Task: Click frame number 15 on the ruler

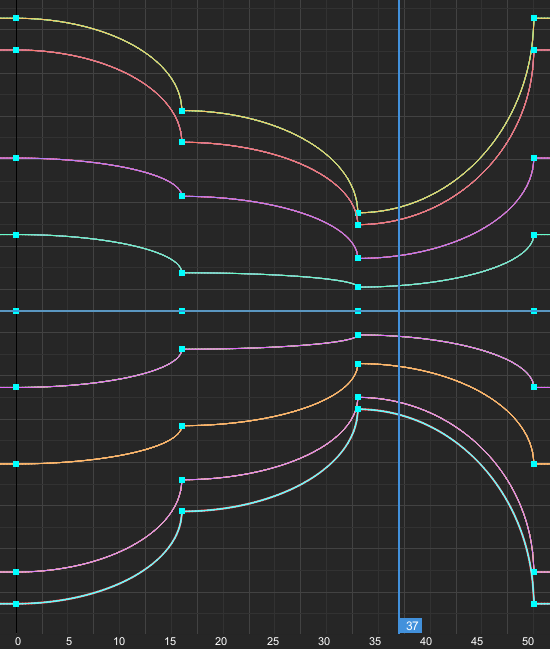Action: pos(170,641)
